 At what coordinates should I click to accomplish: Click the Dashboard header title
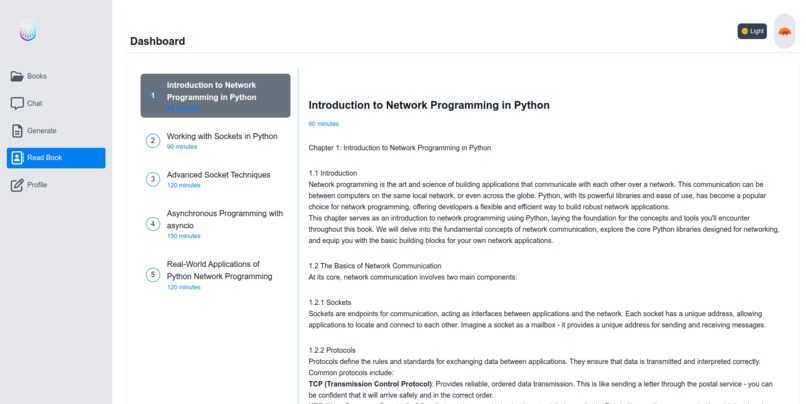click(157, 41)
